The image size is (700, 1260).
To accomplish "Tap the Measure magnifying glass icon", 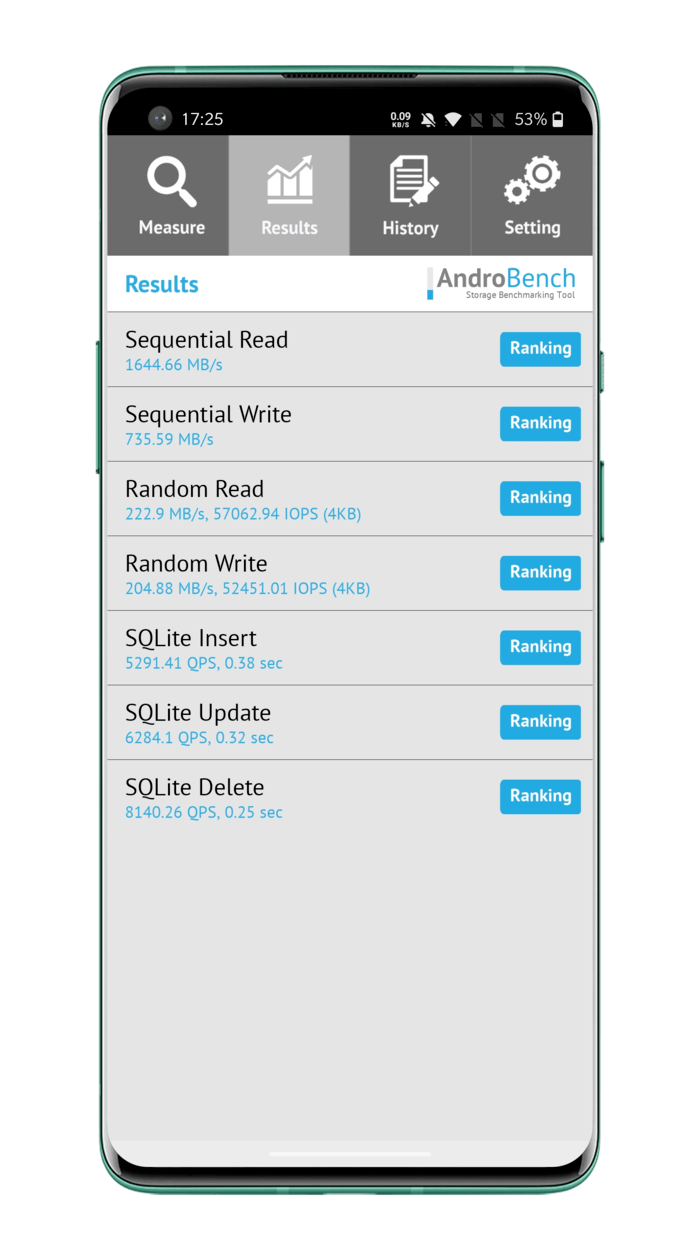I will 171,182.
